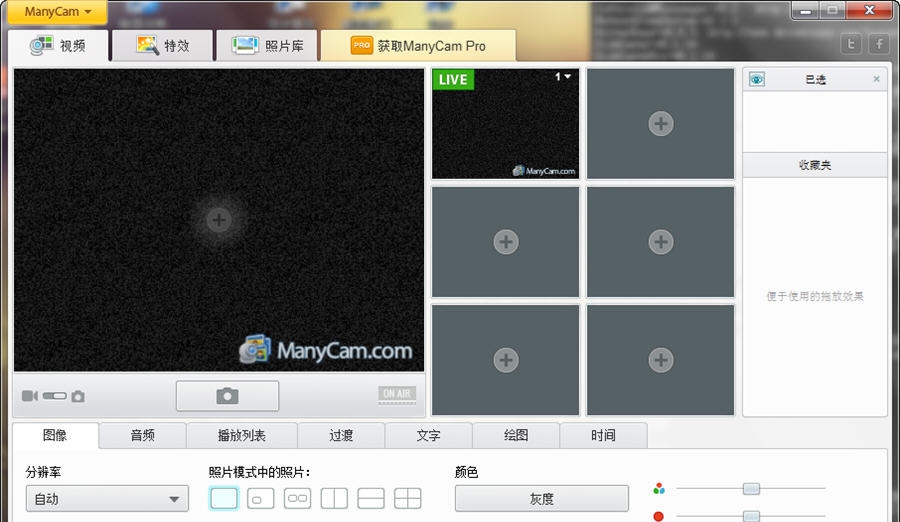The height and width of the screenshot is (522, 900).
Task: Open the ManyCam main menu dropdown
Action: click(57, 11)
